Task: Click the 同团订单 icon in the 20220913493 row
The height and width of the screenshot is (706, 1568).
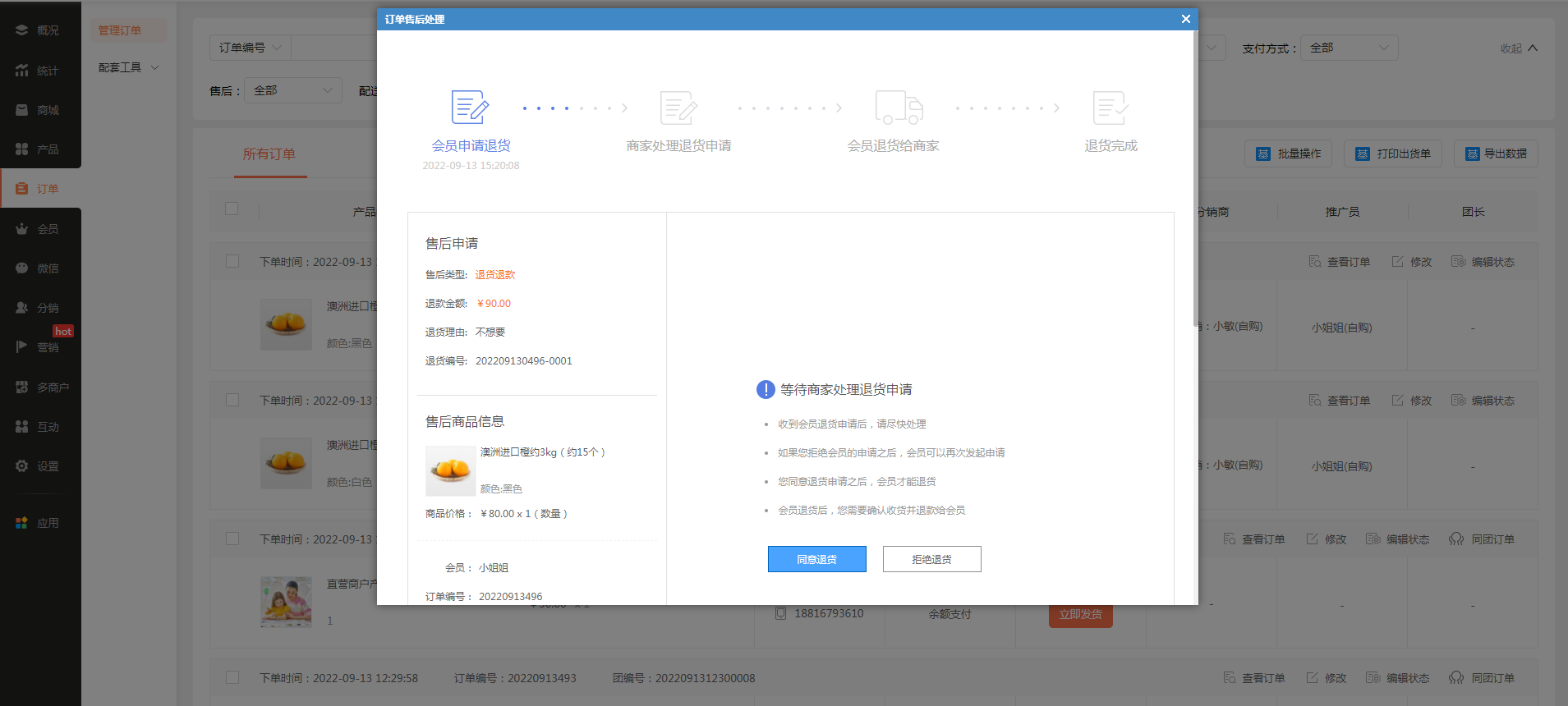Action: tap(1456, 678)
